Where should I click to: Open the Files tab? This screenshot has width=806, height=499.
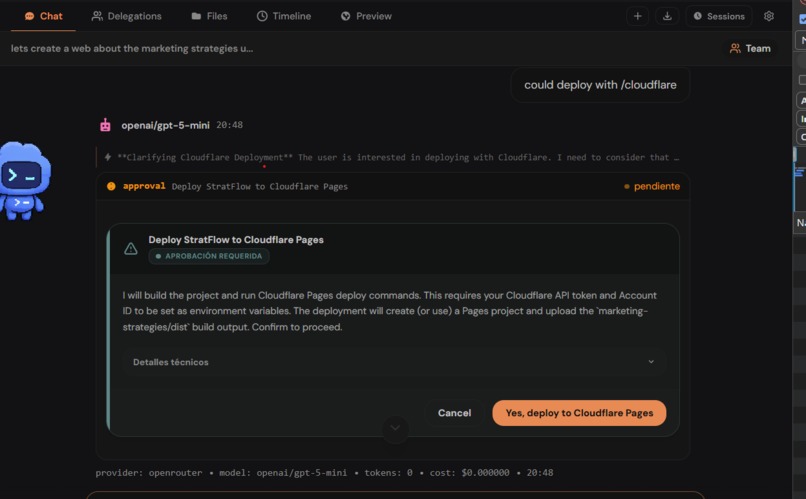coord(209,16)
